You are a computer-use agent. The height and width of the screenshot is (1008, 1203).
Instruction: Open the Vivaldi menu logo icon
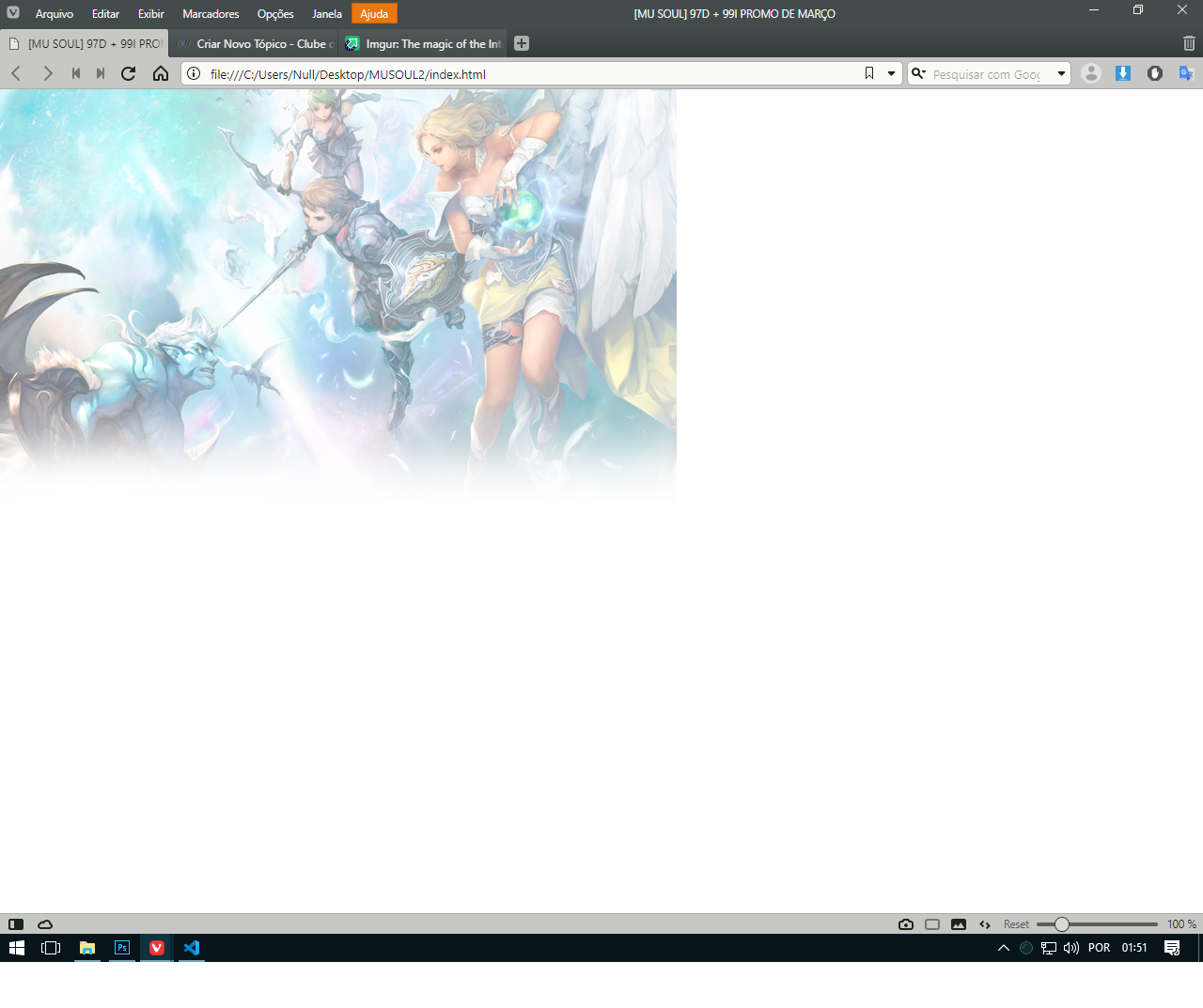(x=13, y=13)
